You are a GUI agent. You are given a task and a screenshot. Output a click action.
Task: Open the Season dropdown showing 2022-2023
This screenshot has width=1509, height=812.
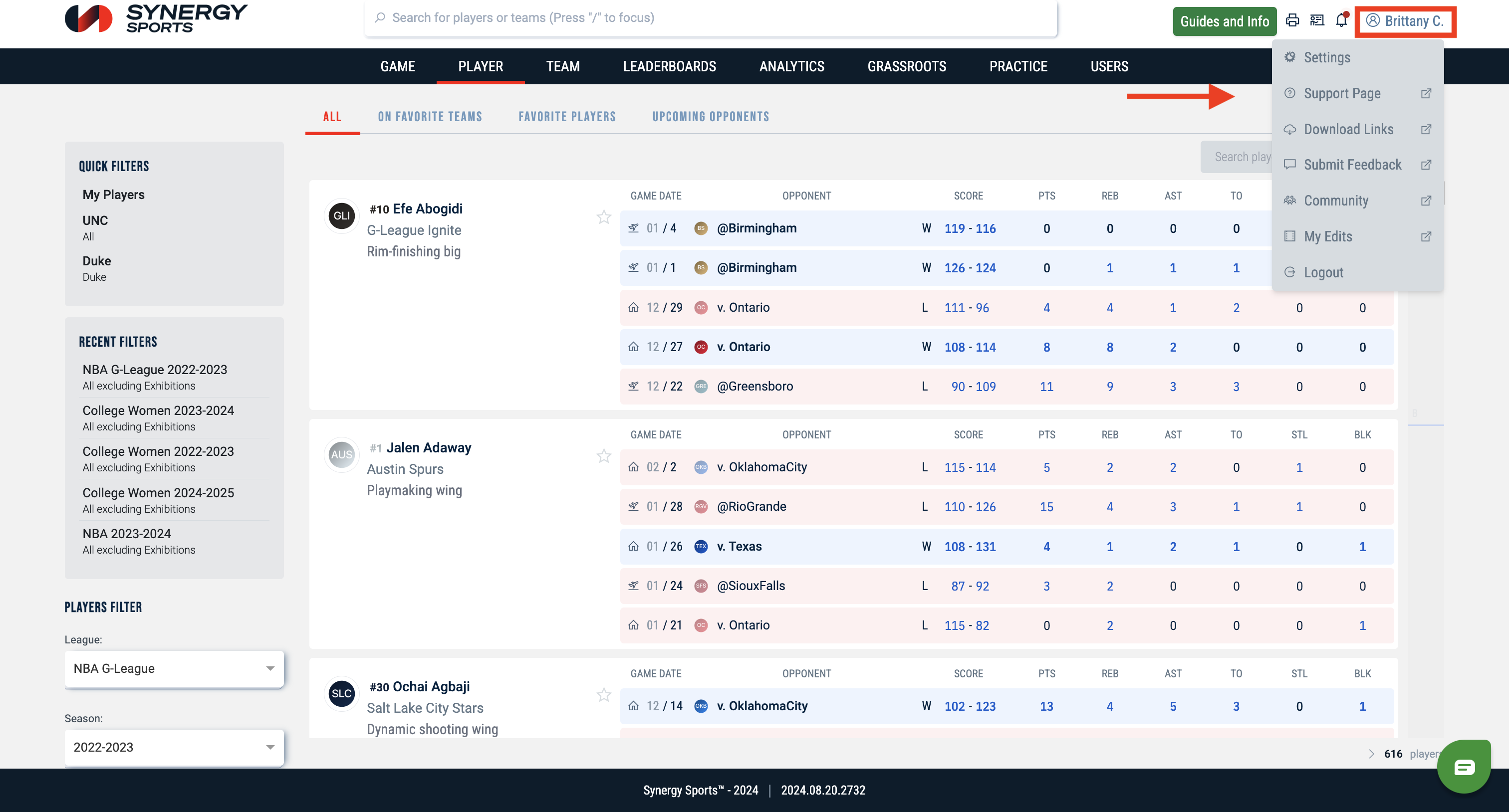[x=174, y=747]
